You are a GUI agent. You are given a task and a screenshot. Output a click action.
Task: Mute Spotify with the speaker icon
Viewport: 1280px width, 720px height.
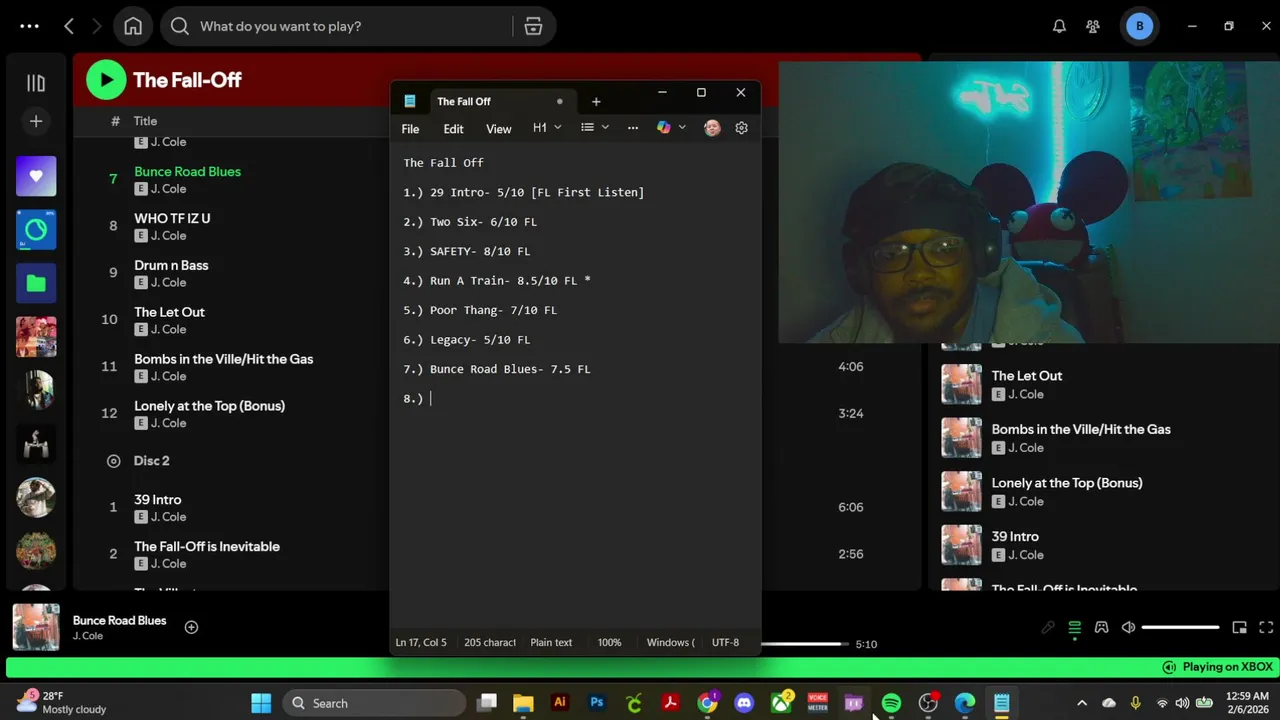(1128, 627)
